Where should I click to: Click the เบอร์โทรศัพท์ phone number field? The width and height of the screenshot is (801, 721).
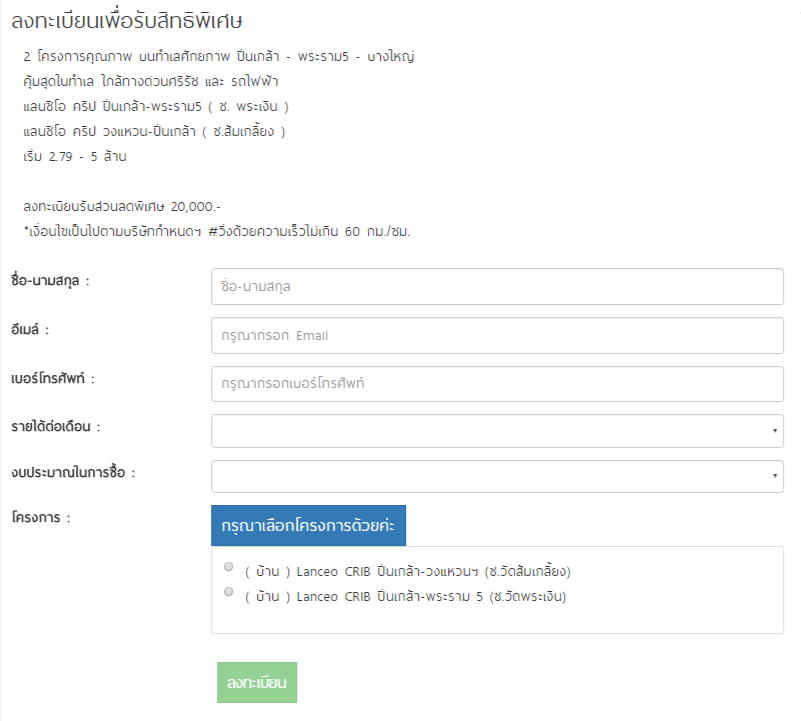click(497, 384)
